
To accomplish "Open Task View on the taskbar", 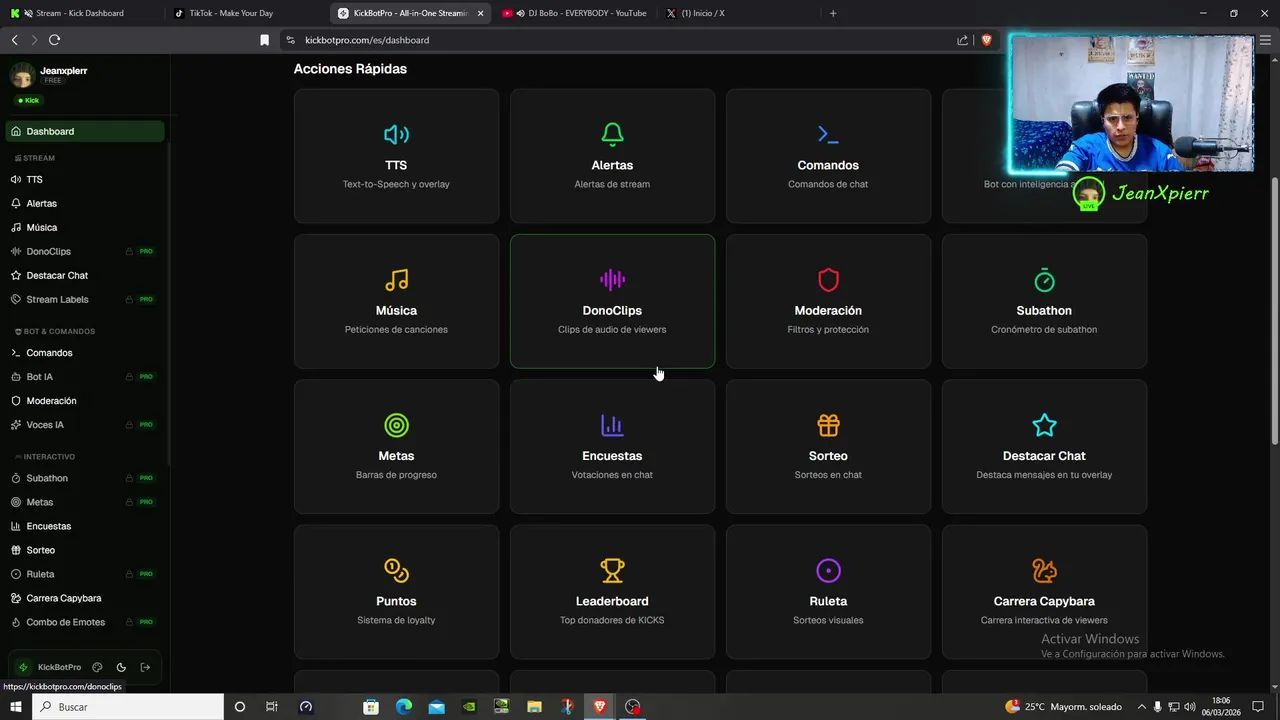I will click(x=272, y=707).
